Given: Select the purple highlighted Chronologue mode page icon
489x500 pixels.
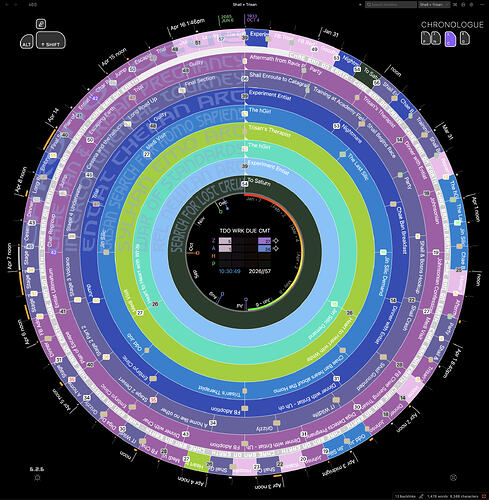Looking at the screenshot, I should point(450,39).
